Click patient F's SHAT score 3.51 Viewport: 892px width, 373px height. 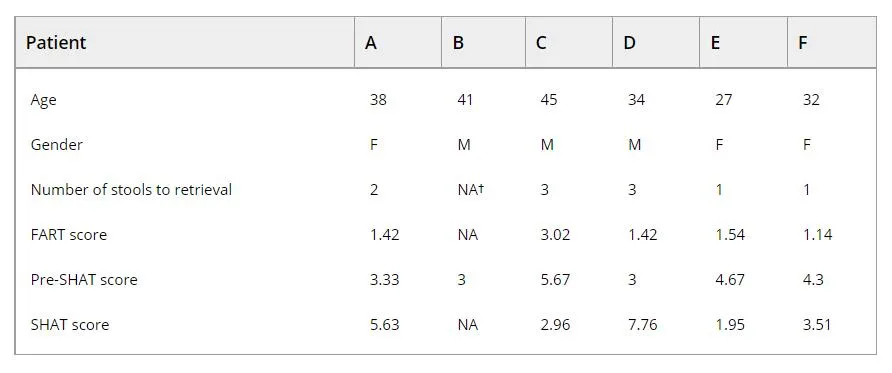pyautogui.click(x=817, y=324)
